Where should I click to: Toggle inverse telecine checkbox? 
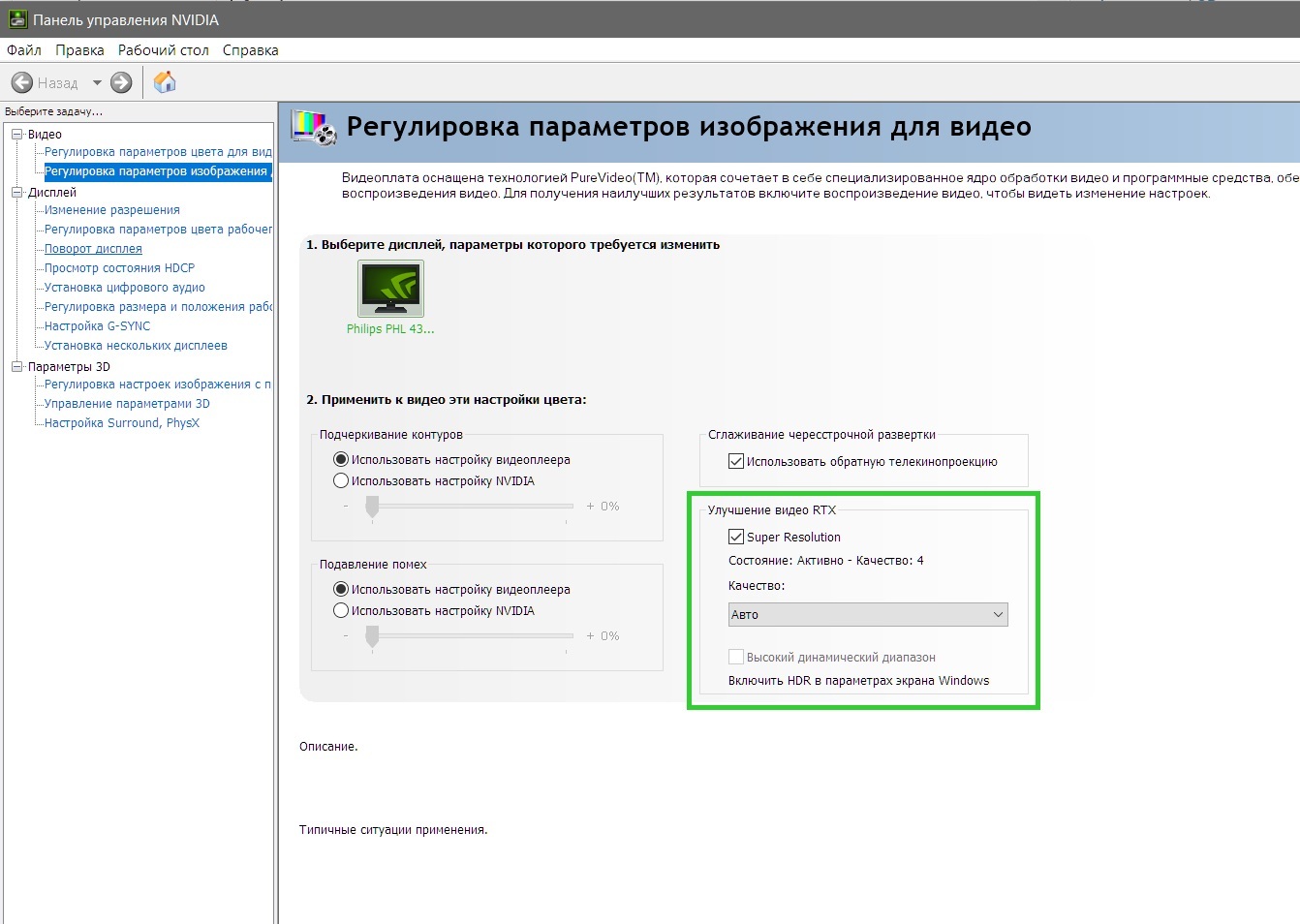[x=736, y=462]
